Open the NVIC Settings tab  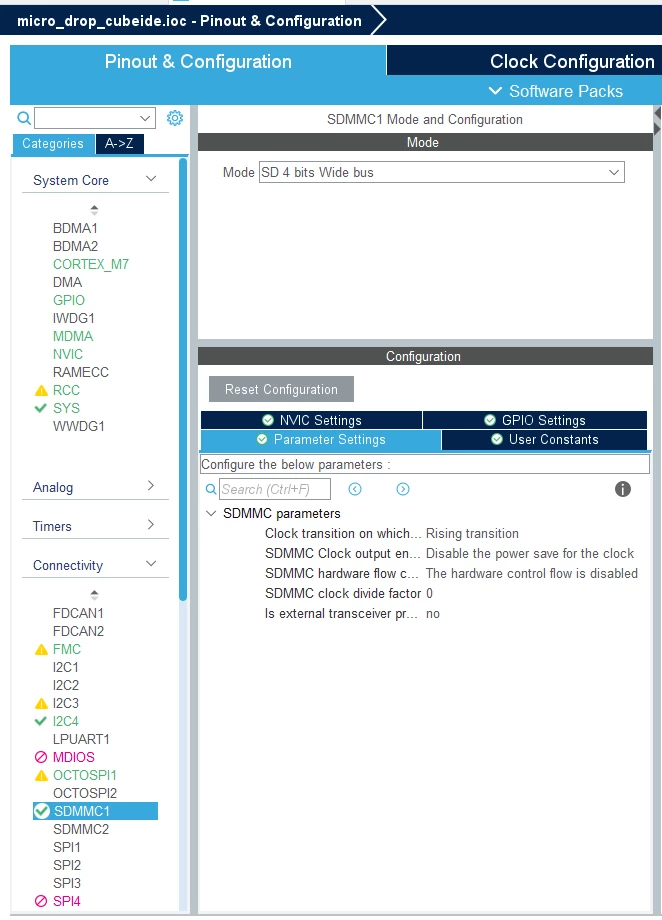tap(312, 420)
